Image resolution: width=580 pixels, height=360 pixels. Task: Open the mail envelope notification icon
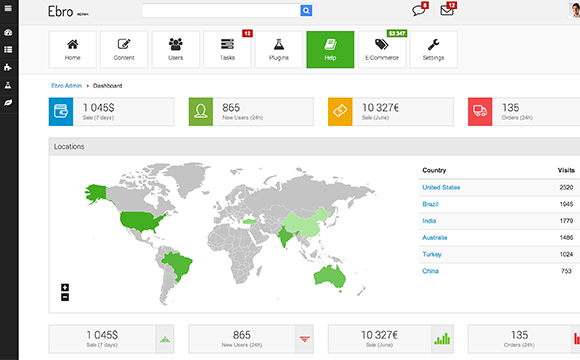coord(447,10)
